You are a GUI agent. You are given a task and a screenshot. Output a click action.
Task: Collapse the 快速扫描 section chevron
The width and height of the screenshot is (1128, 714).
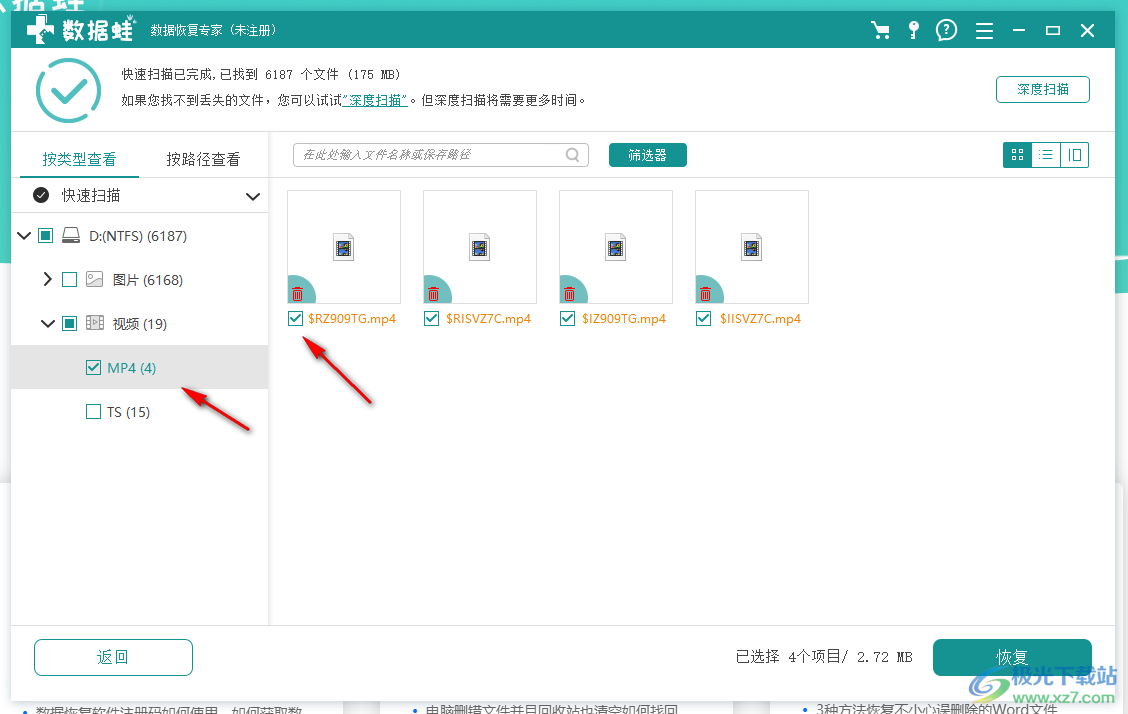point(253,196)
